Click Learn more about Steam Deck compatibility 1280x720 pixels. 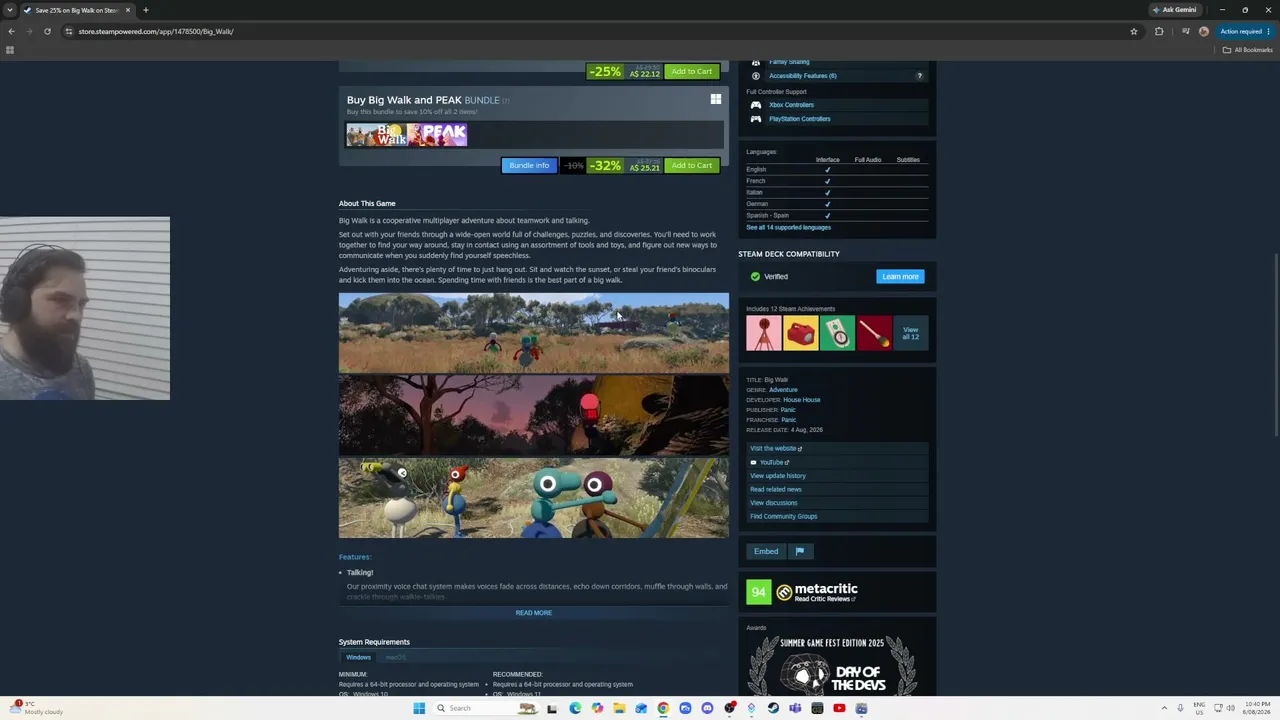click(900, 277)
